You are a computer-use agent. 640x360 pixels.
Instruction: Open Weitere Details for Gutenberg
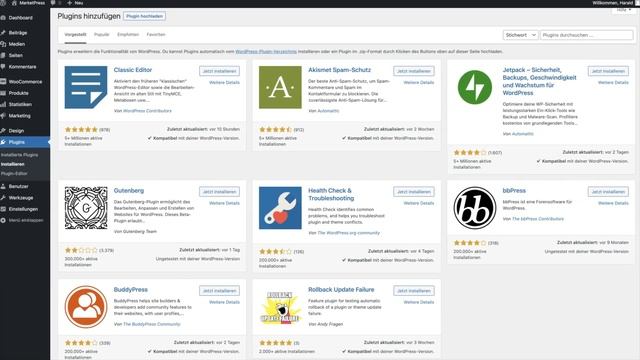tap(224, 203)
